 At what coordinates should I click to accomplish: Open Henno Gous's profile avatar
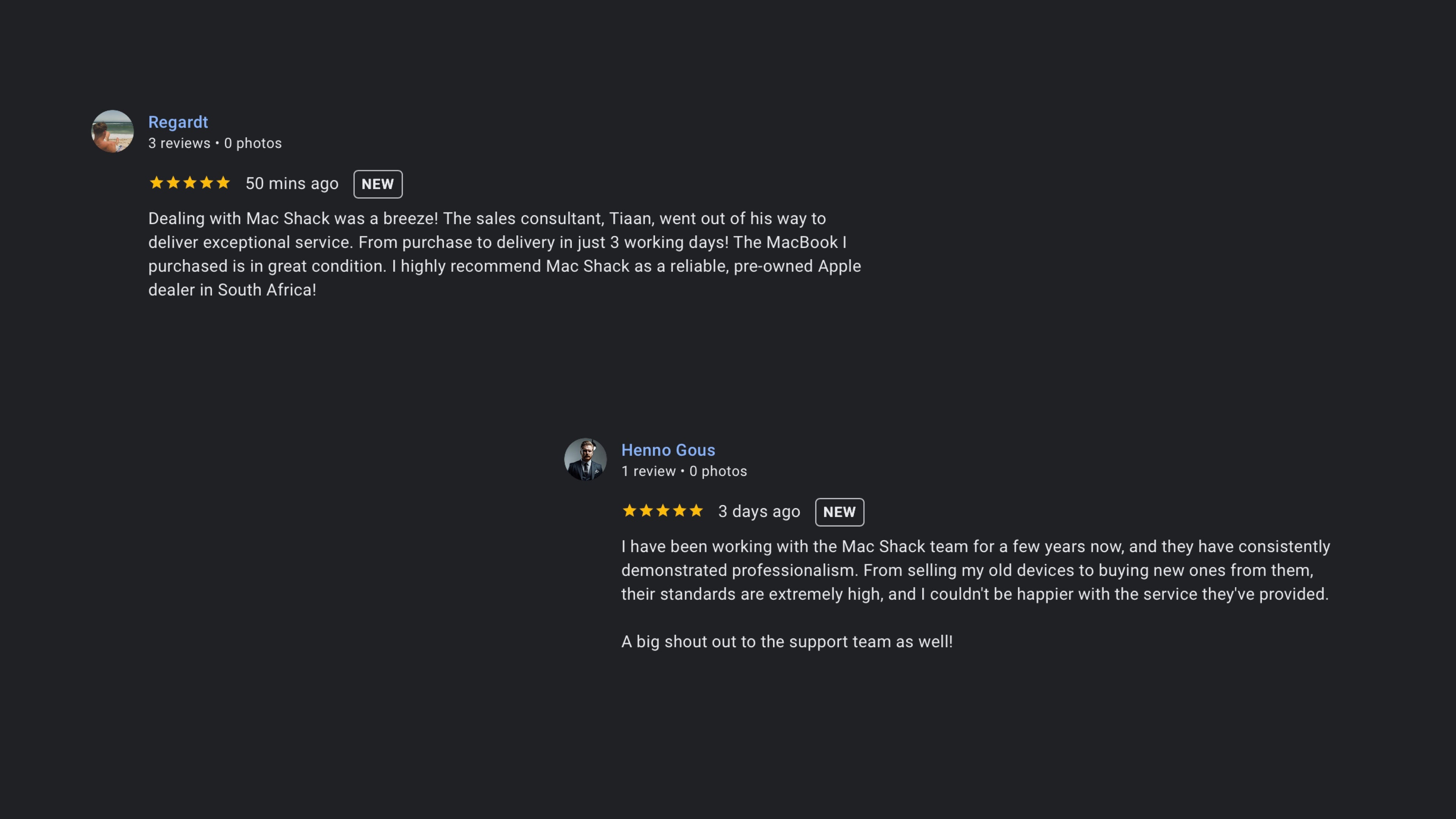click(x=585, y=459)
